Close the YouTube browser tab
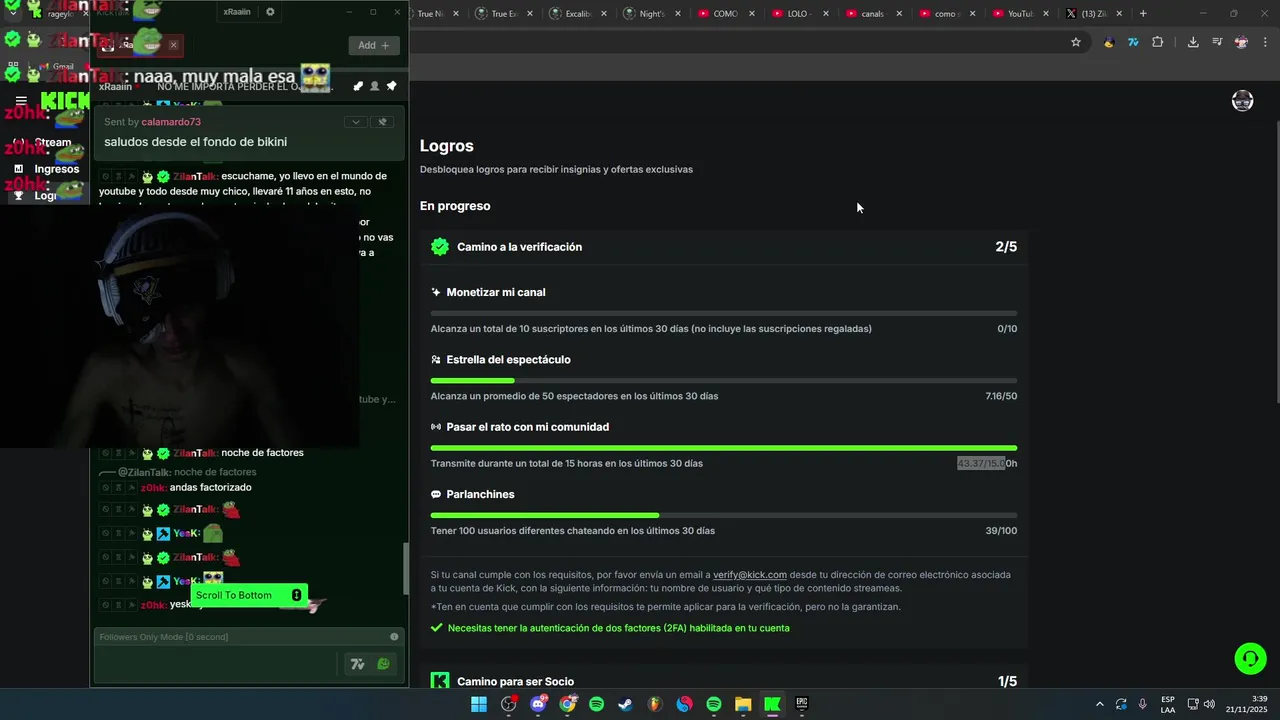 (1046, 14)
